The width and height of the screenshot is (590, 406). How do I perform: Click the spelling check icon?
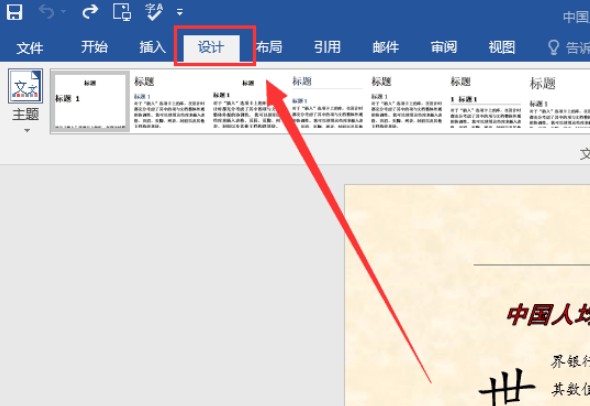pos(154,12)
